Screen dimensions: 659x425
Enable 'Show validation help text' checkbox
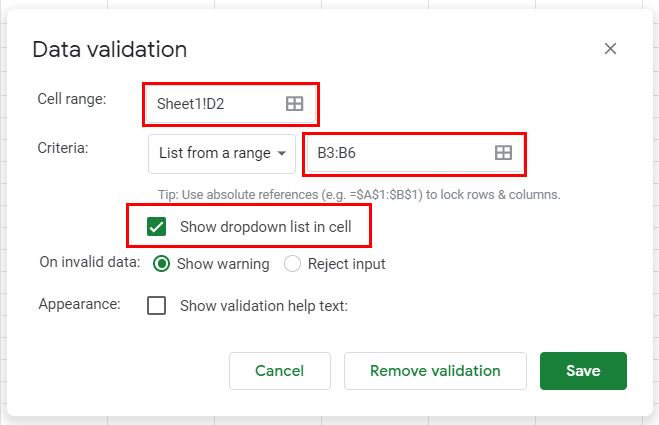157,306
